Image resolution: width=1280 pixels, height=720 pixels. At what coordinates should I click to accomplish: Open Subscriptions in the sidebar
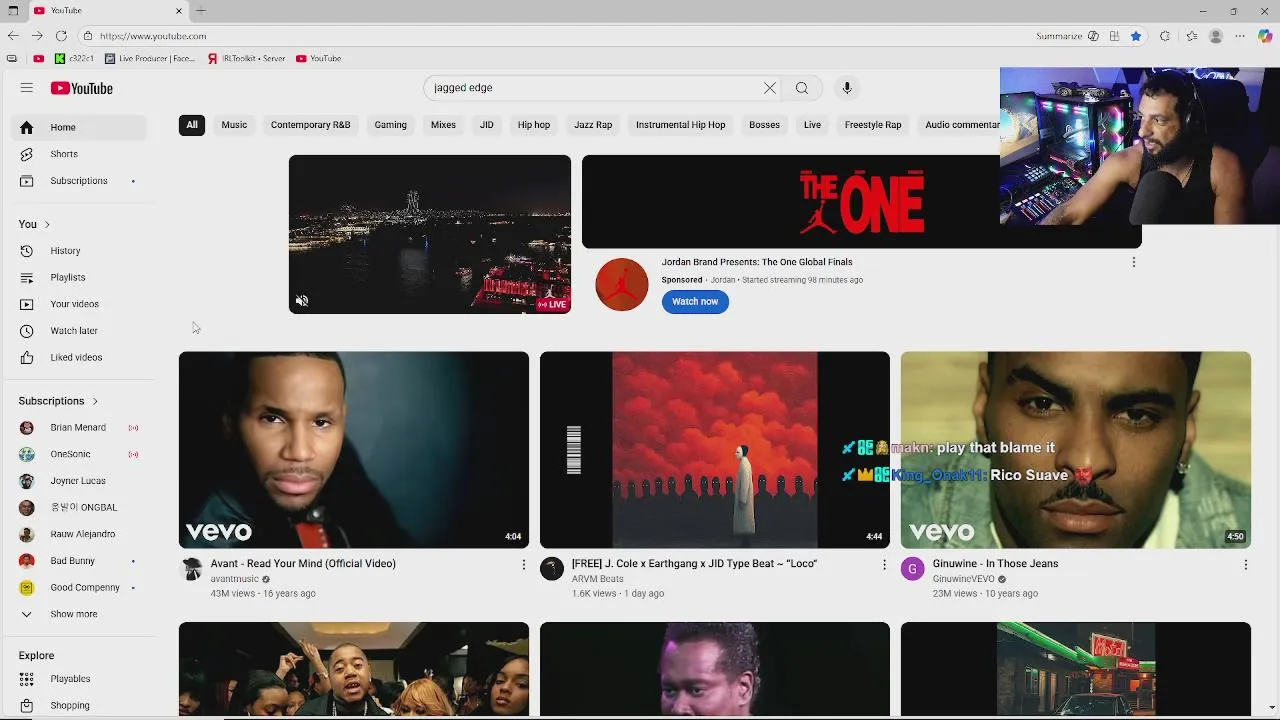80,181
